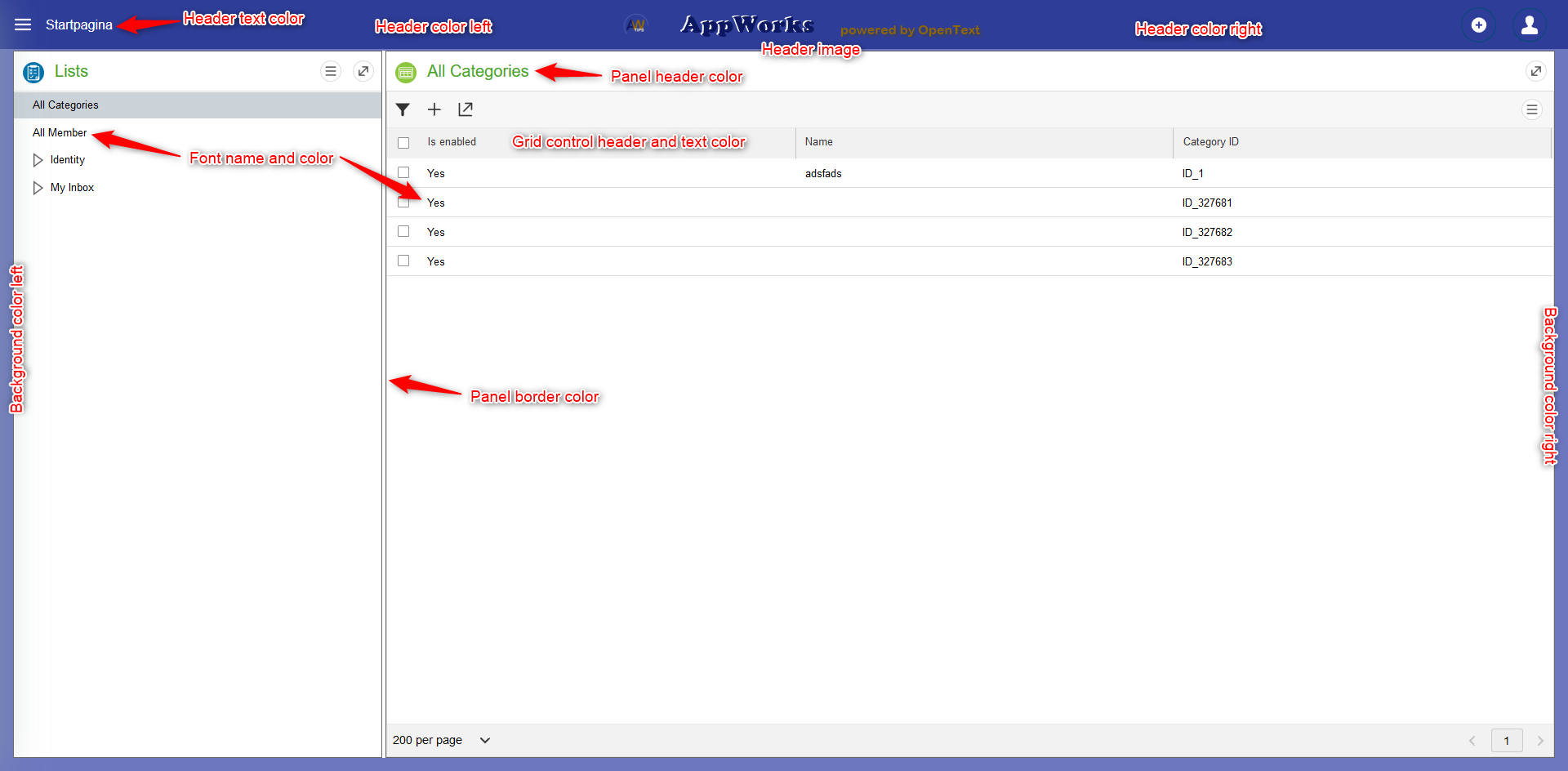
Task: Expand the Lists panel to full view
Action: [363, 72]
